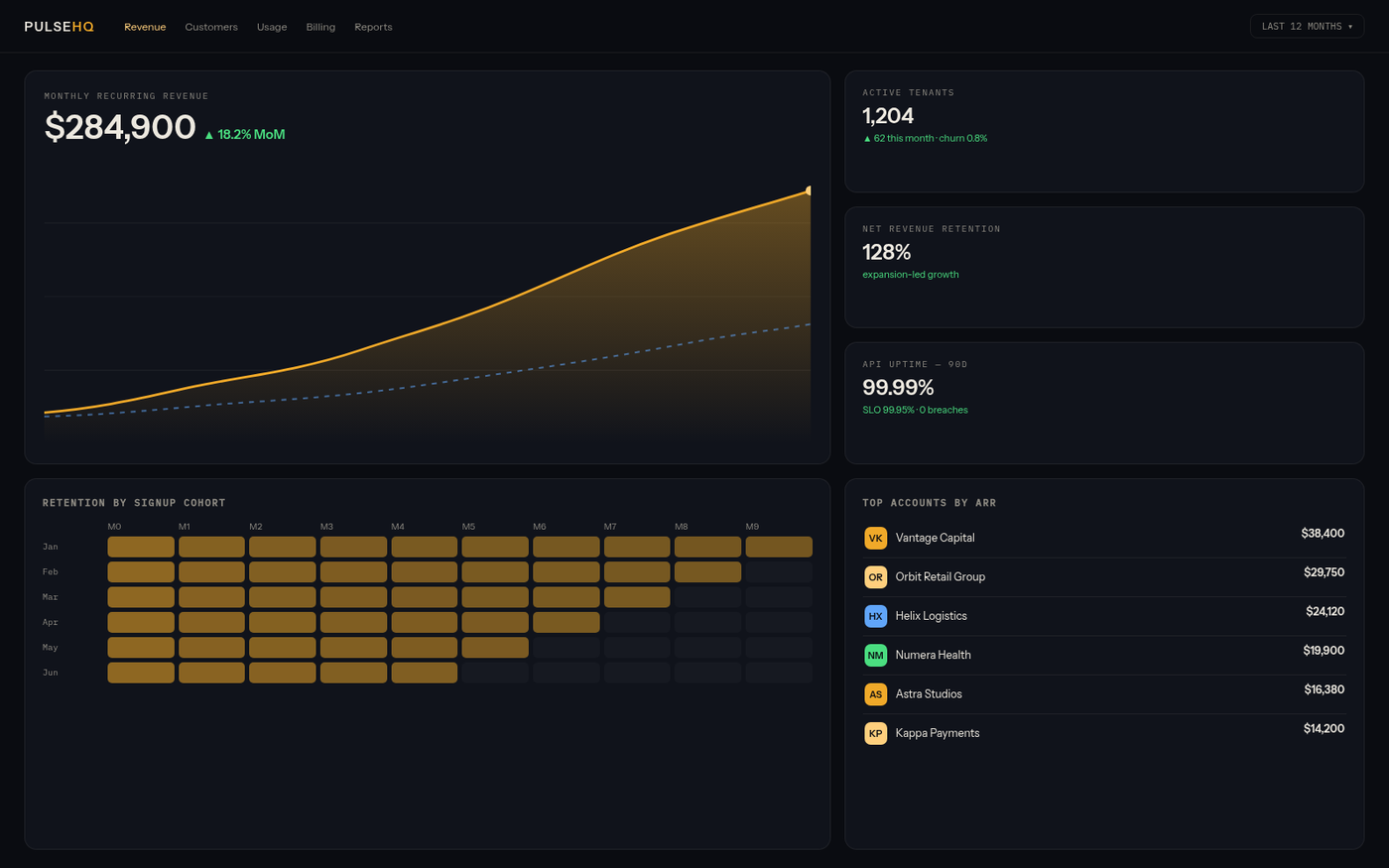Click the Mar cohort M7 cell

coord(637,597)
